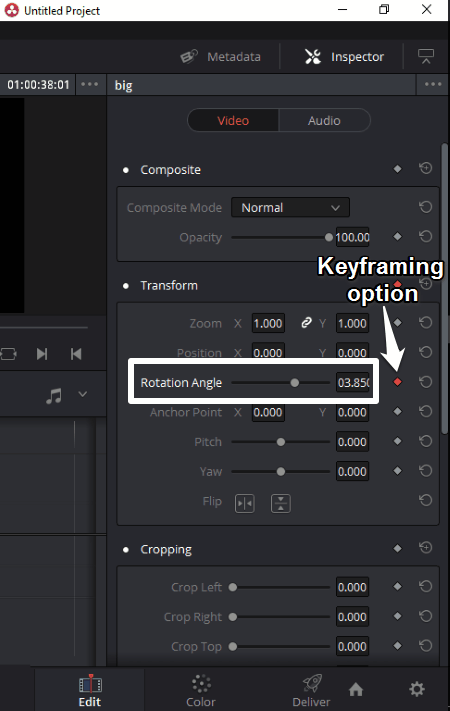Reset the Crop Left value
Viewport: 450px width, 711px height.
click(426, 586)
